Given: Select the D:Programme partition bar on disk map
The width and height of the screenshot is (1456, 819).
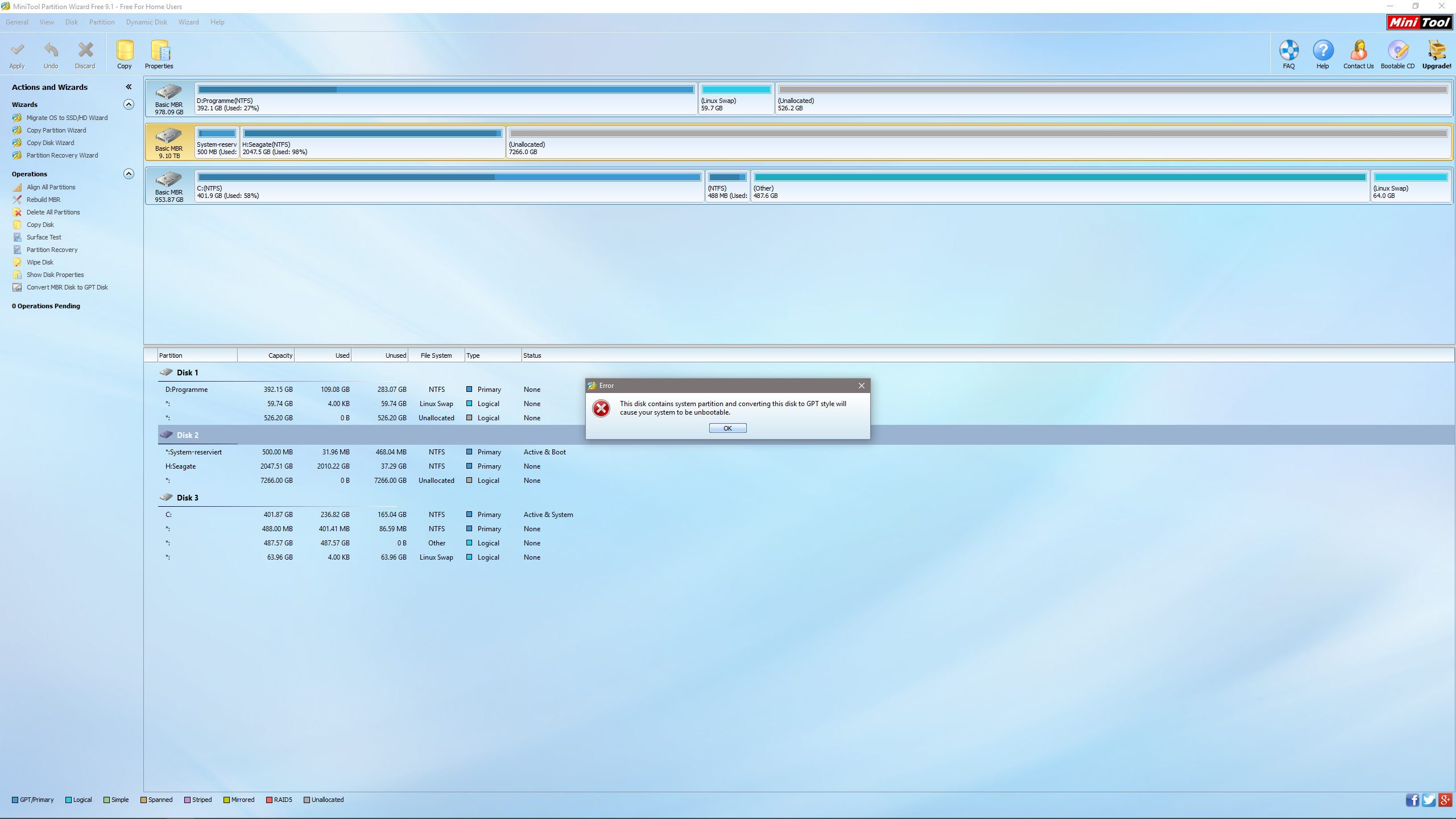Looking at the screenshot, I should [x=446, y=98].
